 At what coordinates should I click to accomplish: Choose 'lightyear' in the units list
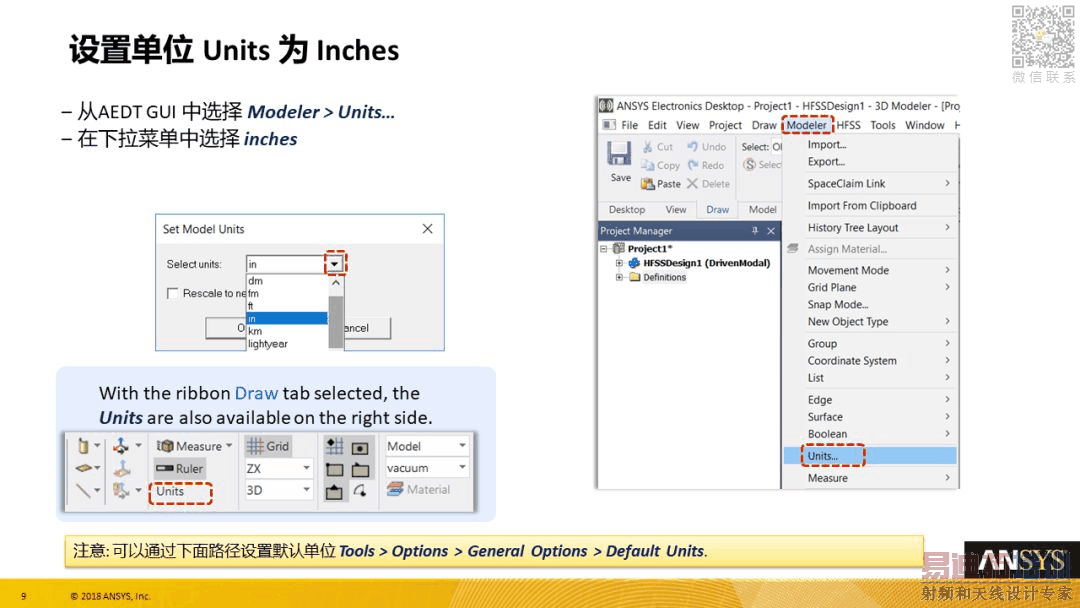(287, 344)
